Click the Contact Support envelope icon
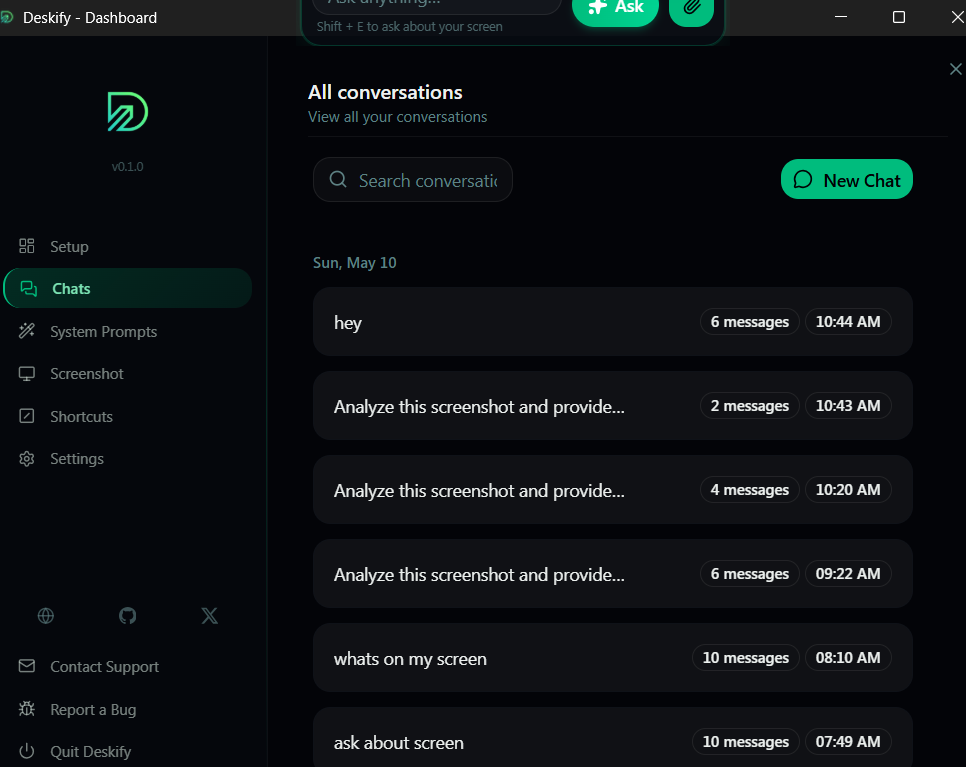 coord(26,666)
